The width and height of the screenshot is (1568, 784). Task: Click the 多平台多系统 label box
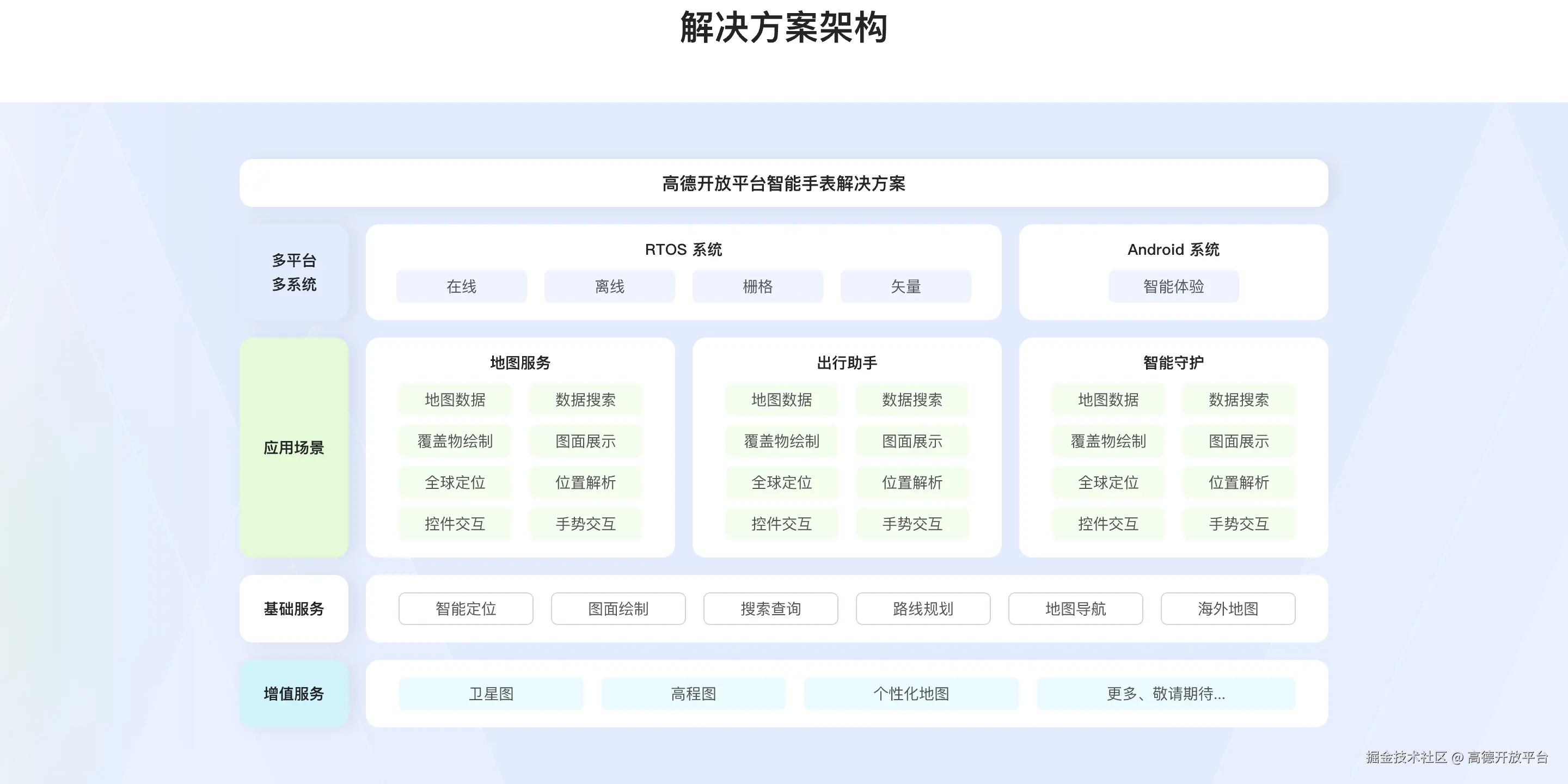coord(294,272)
